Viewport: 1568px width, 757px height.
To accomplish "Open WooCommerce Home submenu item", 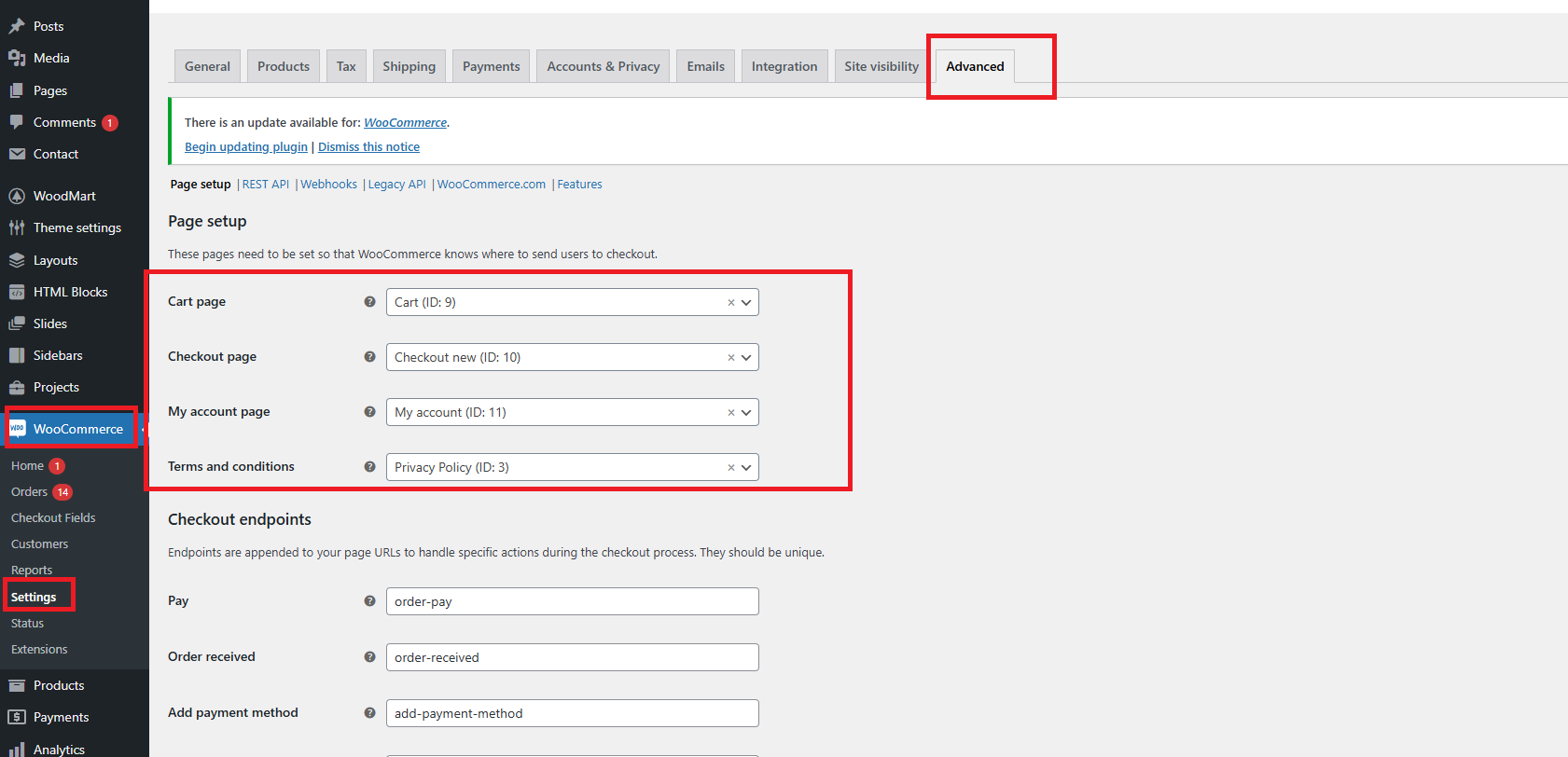I will point(27,465).
